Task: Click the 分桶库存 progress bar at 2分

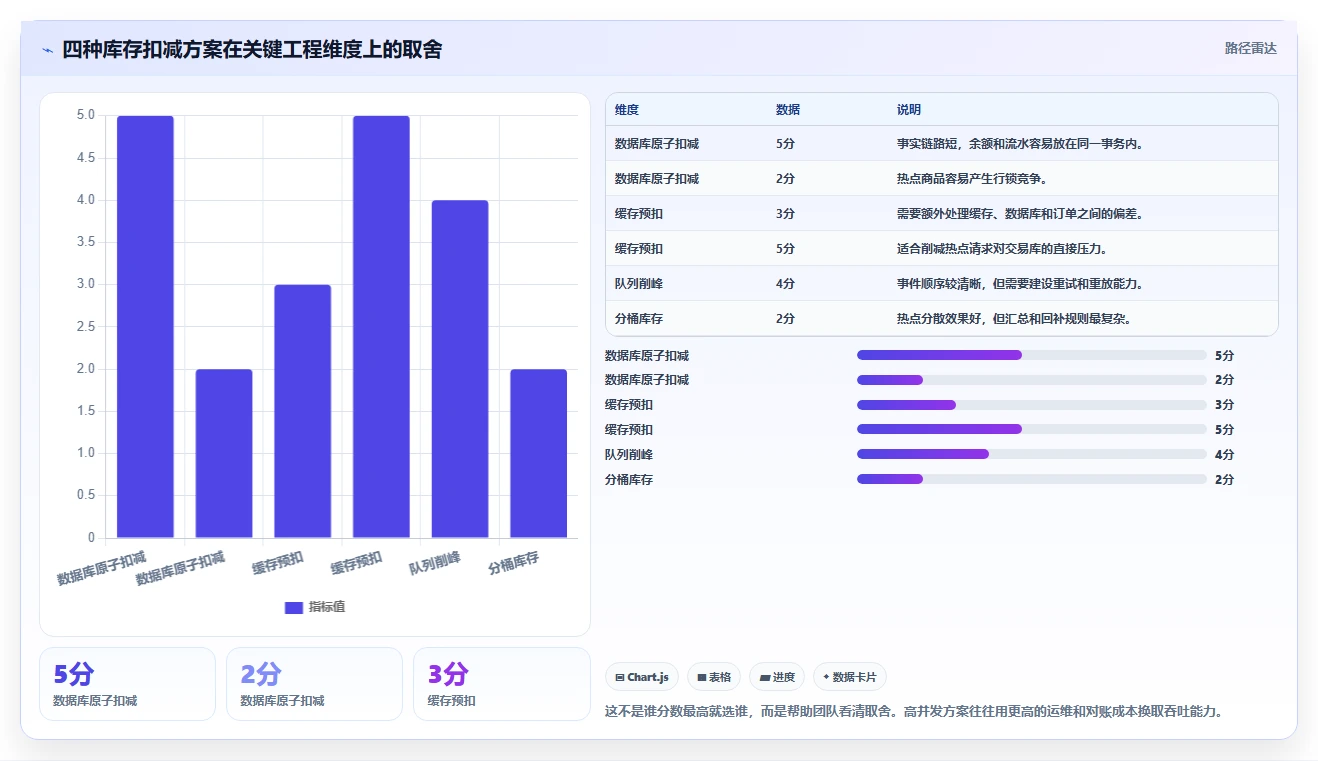Action: [x=1032, y=479]
